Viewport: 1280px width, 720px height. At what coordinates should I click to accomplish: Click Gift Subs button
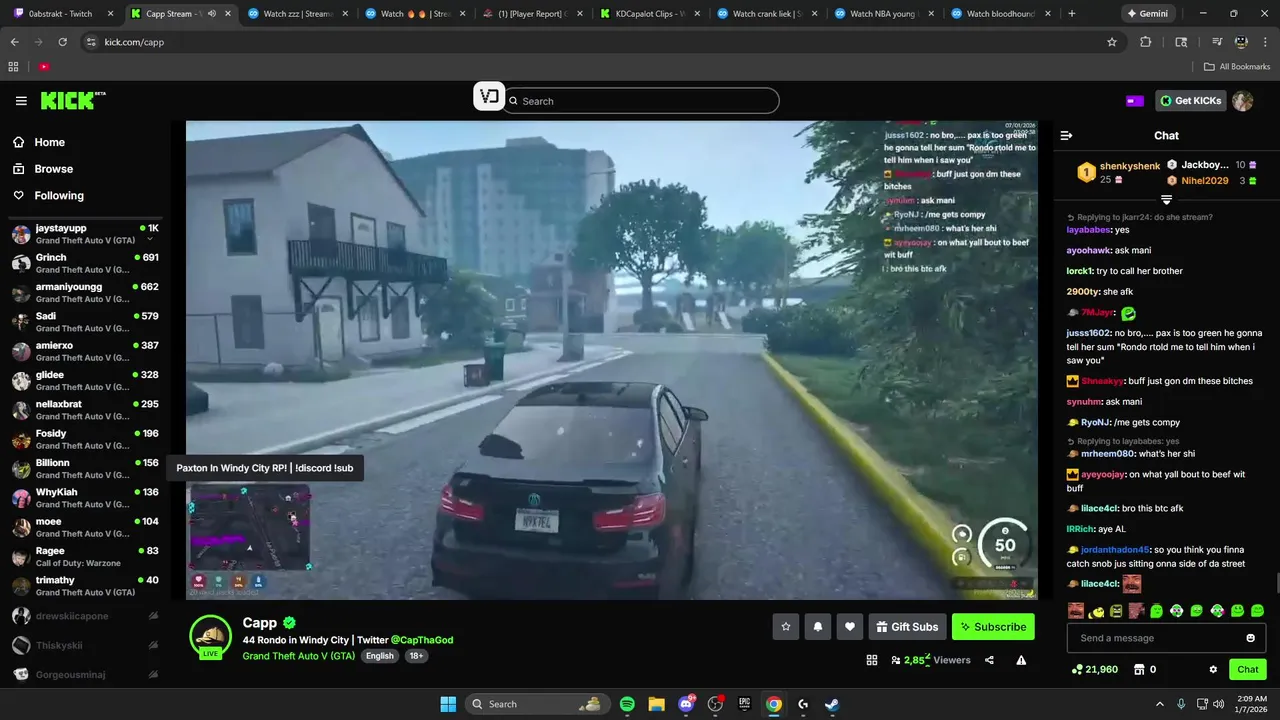pyautogui.click(x=907, y=627)
